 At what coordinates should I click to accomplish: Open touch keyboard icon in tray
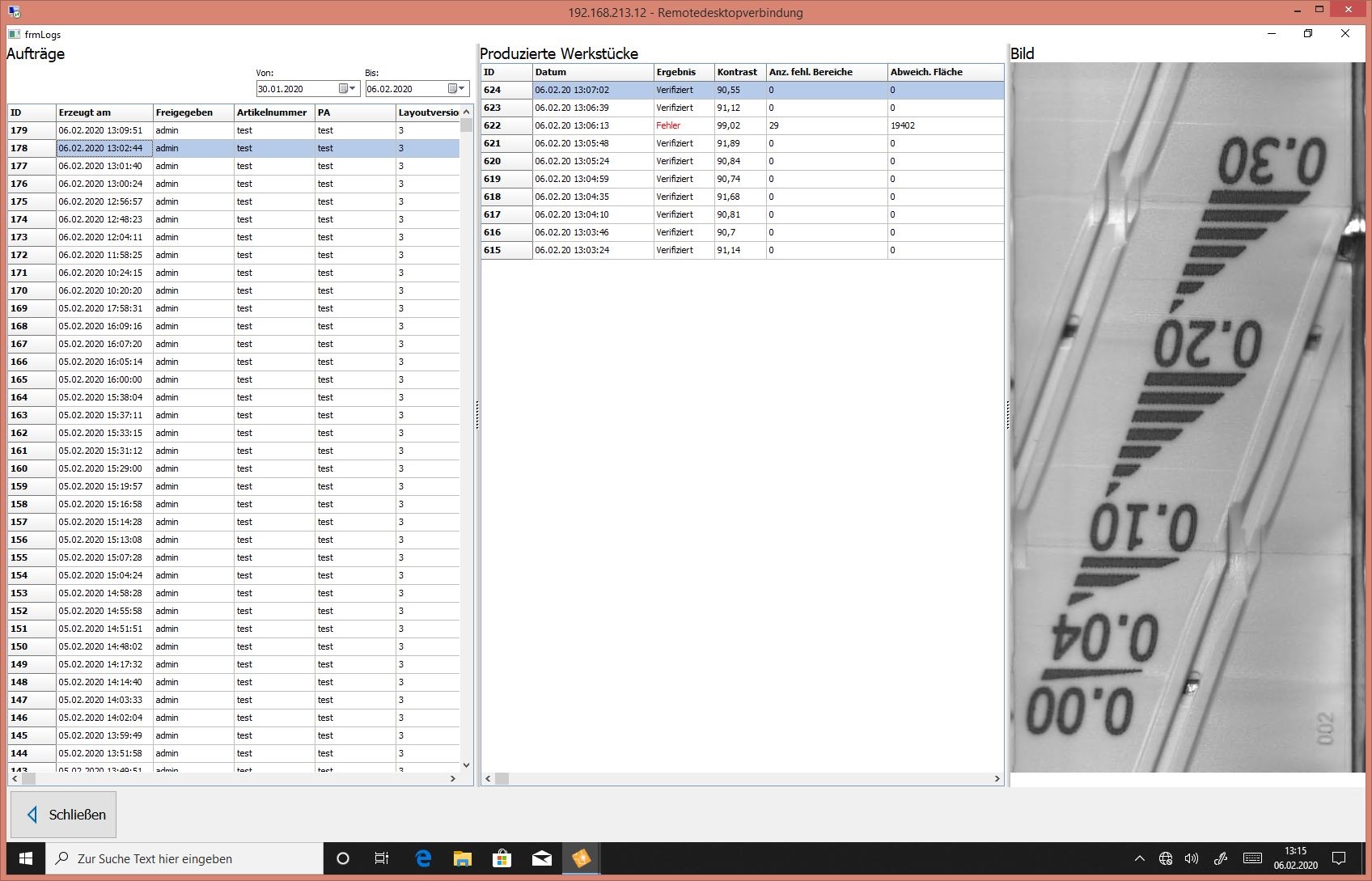(1252, 858)
